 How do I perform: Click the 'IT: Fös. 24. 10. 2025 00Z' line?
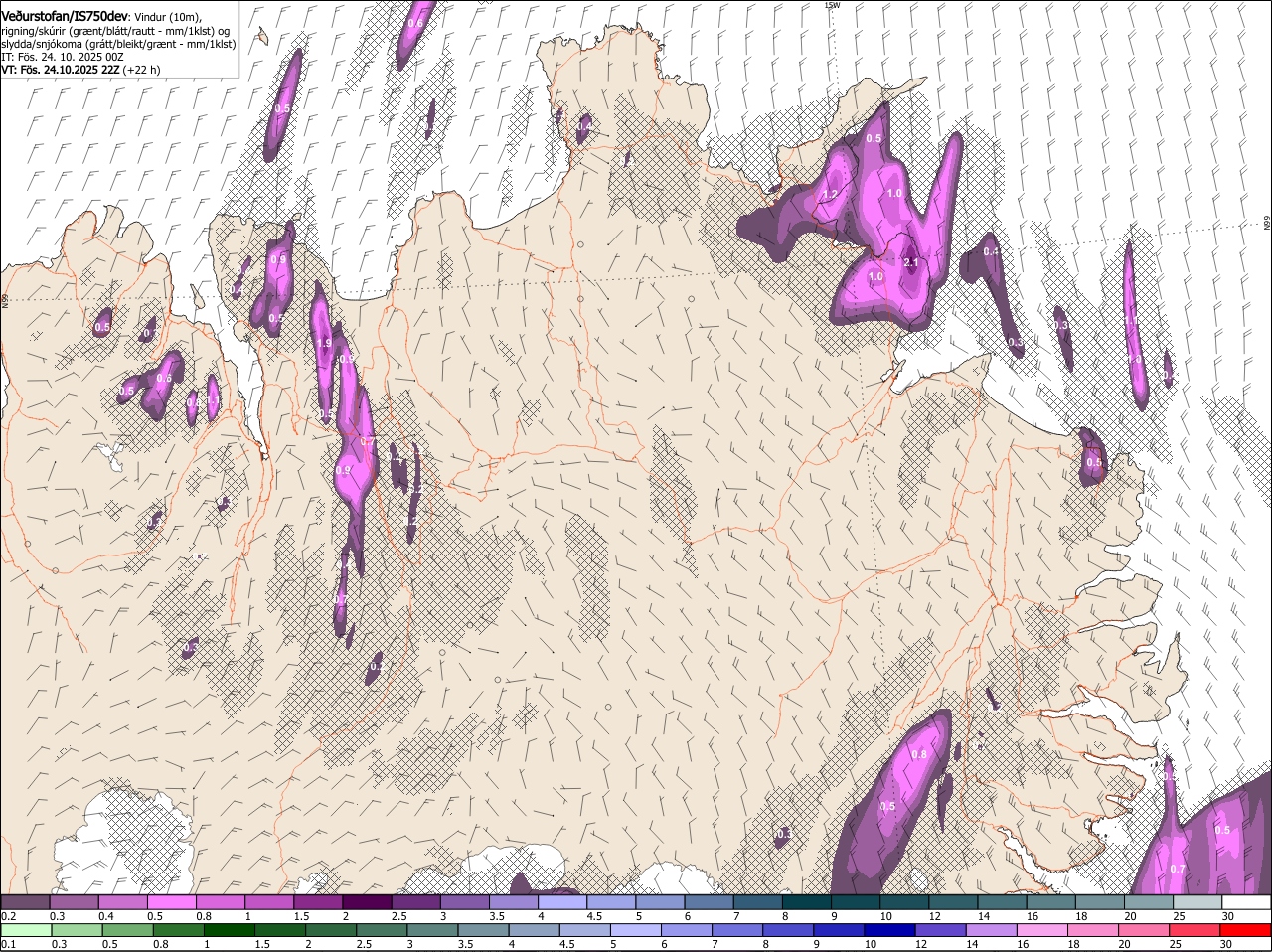[x=62, y=57]
